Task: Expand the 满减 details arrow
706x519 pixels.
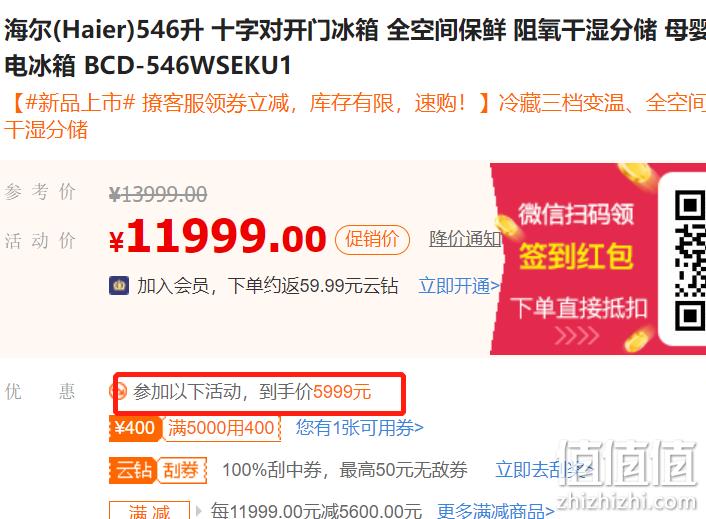Action: (x=199, y=511)
